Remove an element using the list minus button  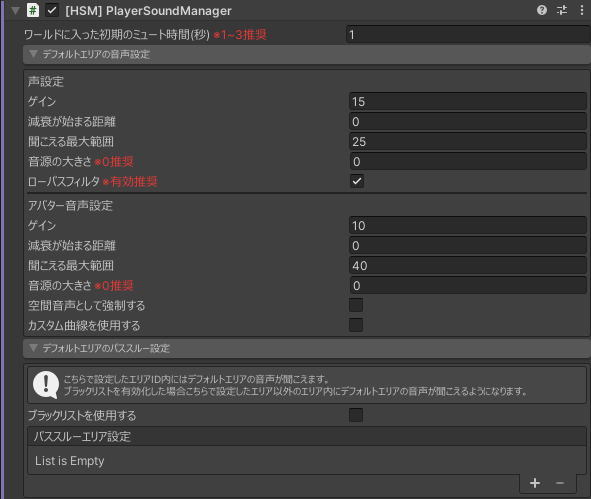560,483
